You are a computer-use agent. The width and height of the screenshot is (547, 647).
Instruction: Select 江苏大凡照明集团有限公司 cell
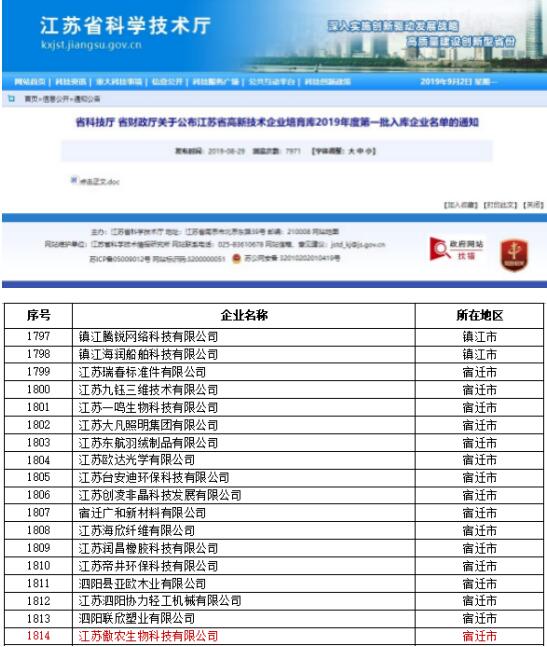click(x=244, y=425)
